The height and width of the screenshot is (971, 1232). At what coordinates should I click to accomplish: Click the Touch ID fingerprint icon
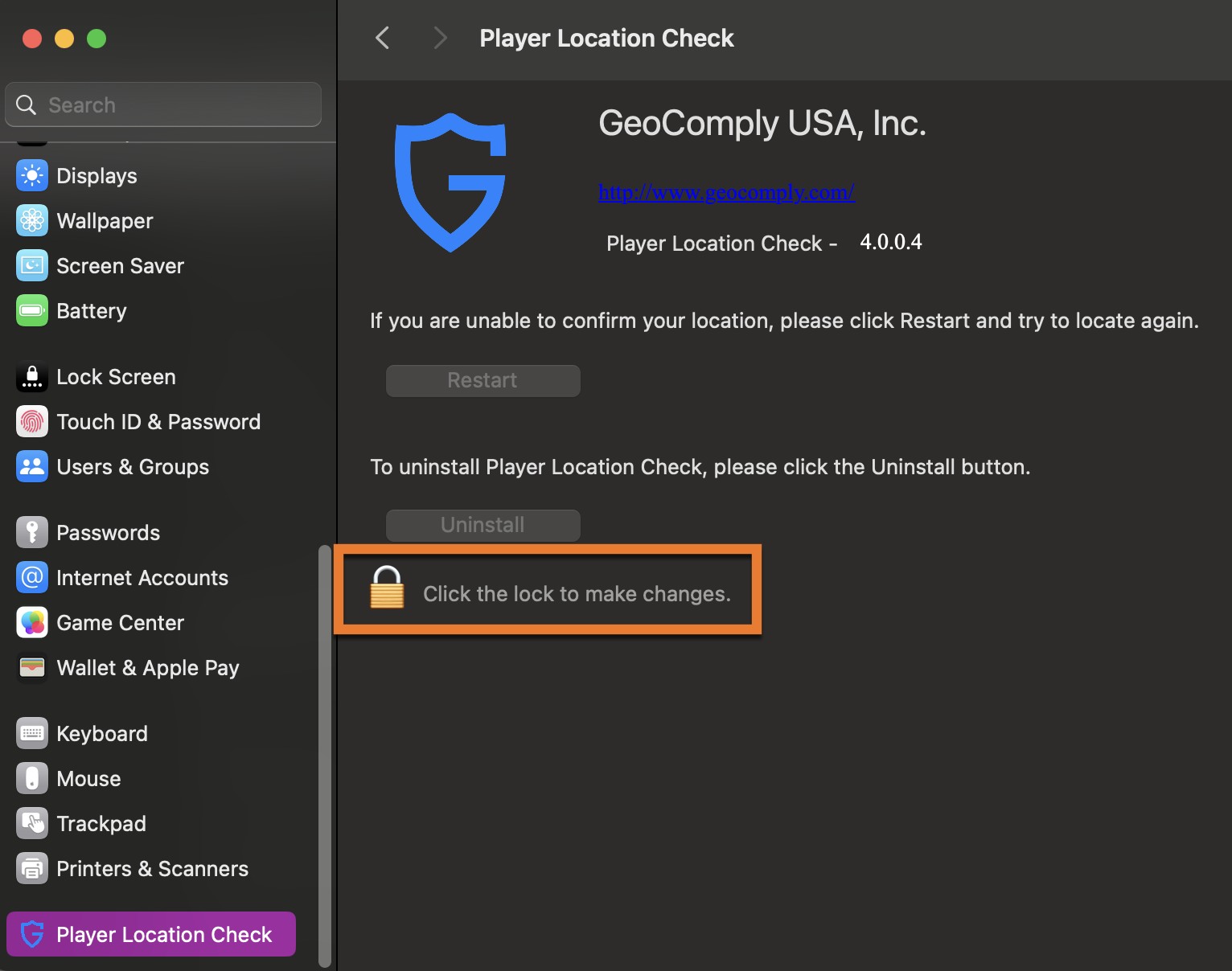pos(32,421)
